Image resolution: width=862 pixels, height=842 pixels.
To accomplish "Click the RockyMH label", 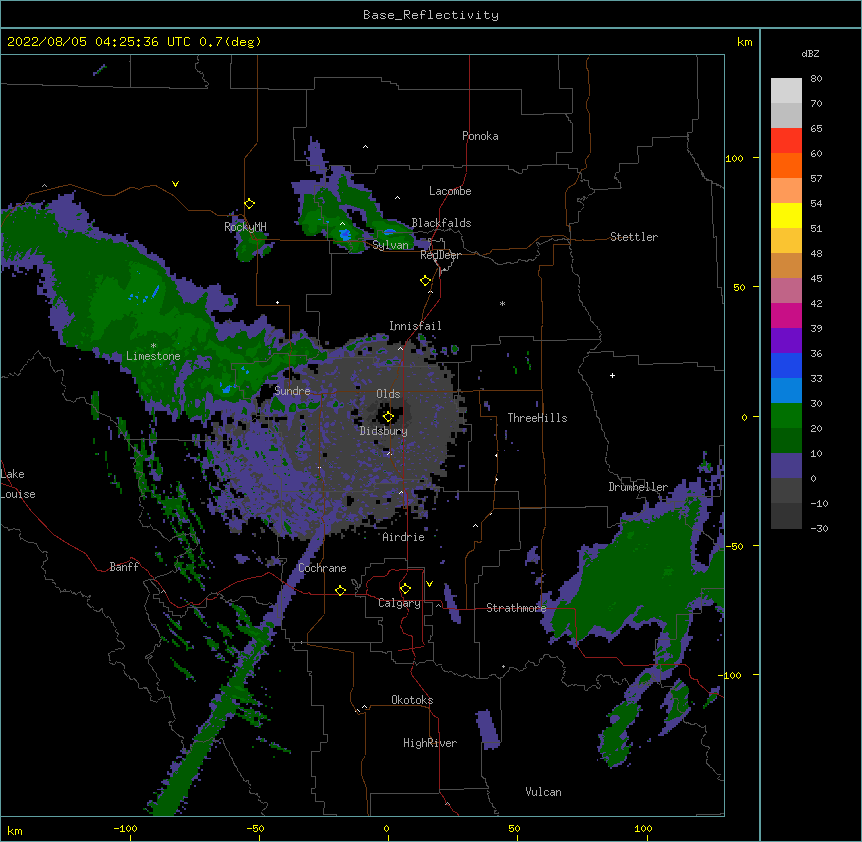I will pos(245,226).
